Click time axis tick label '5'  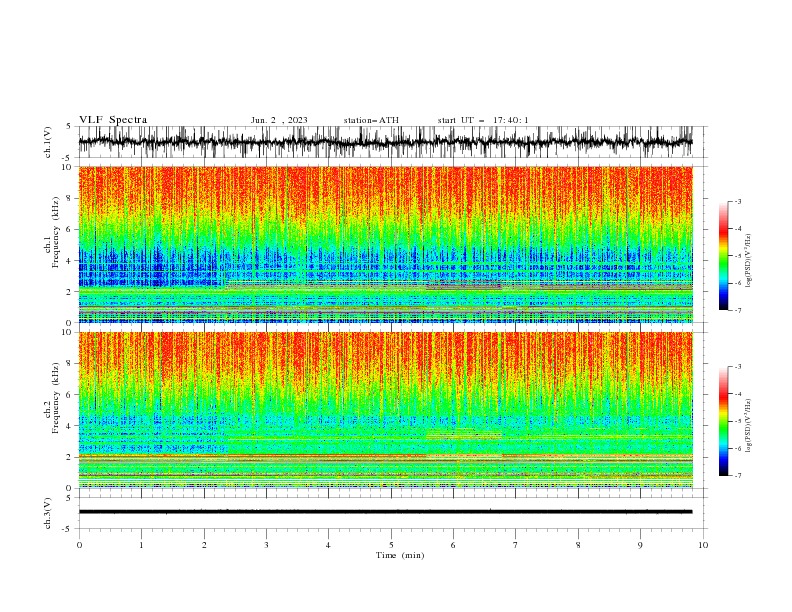click(391, 545)
